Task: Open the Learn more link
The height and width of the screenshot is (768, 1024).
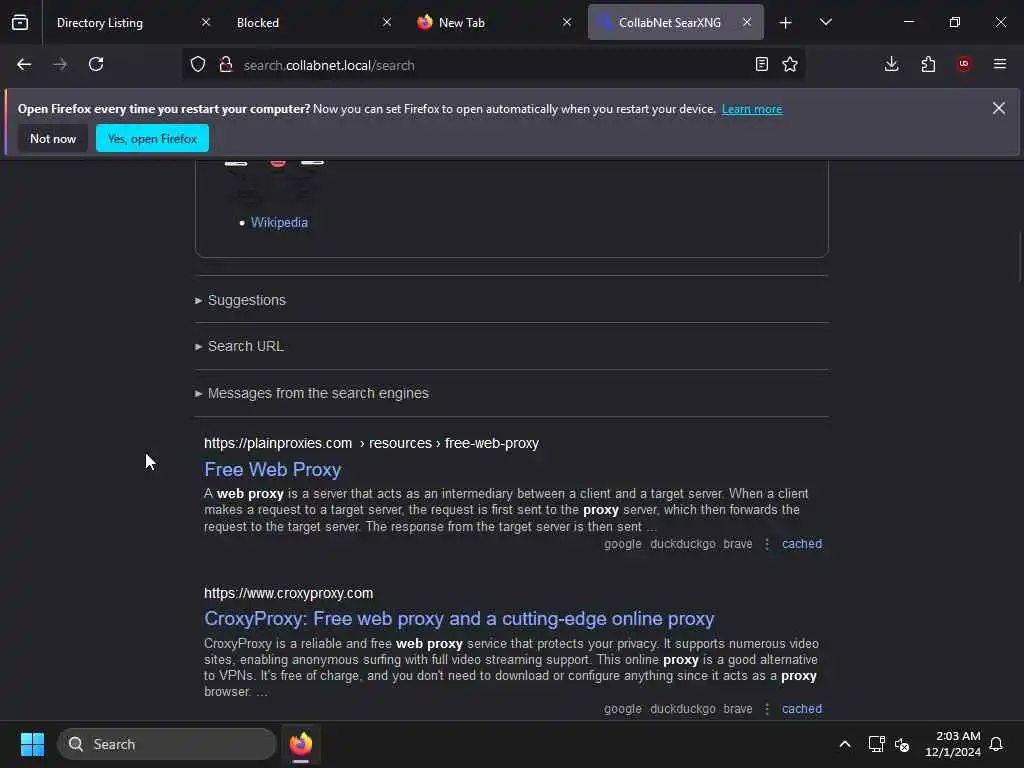Action: tap(752, 109)
